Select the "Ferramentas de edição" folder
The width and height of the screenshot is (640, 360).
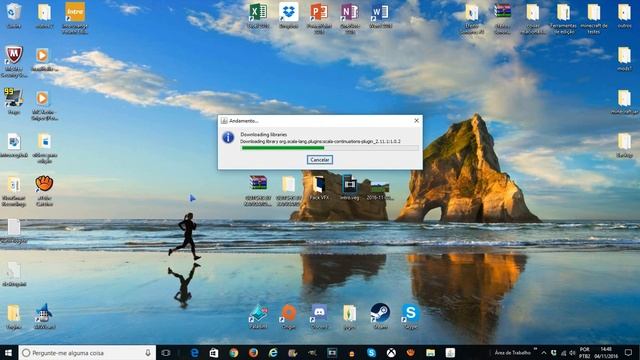(564, 18)
